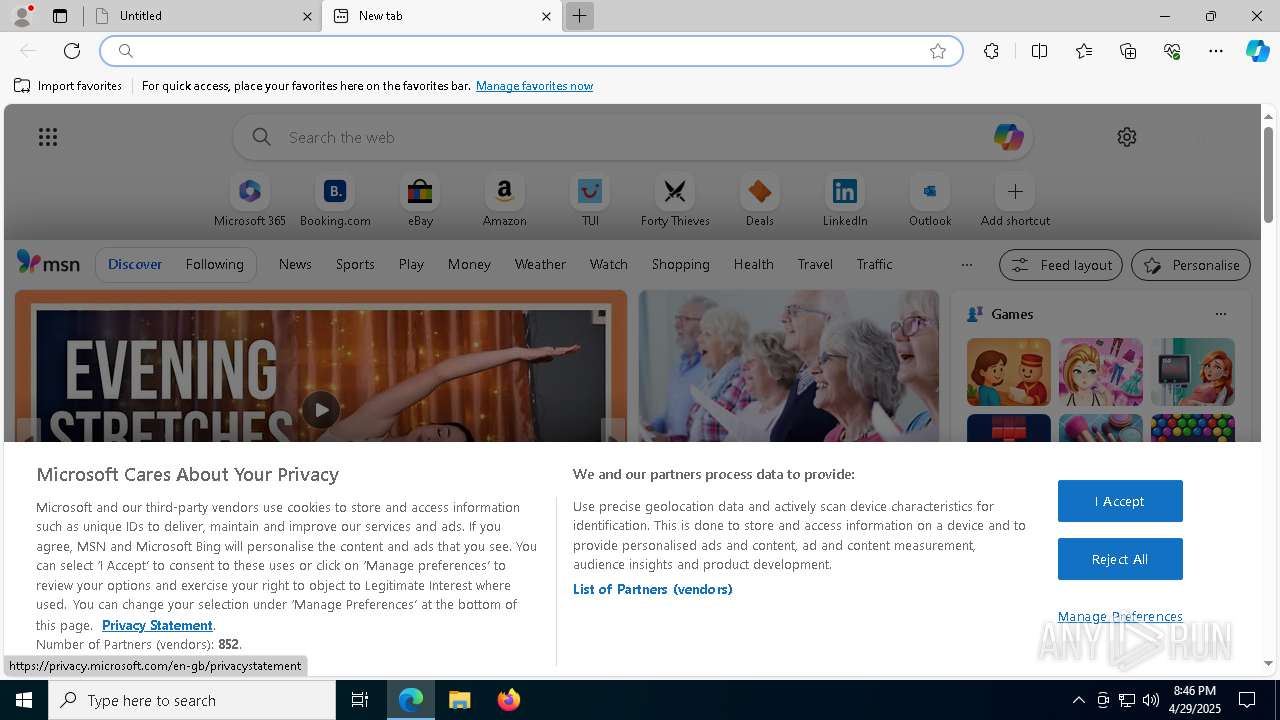Click the Add shortcut plus icon
The image size is (1280, 720).
(1015, 191)
